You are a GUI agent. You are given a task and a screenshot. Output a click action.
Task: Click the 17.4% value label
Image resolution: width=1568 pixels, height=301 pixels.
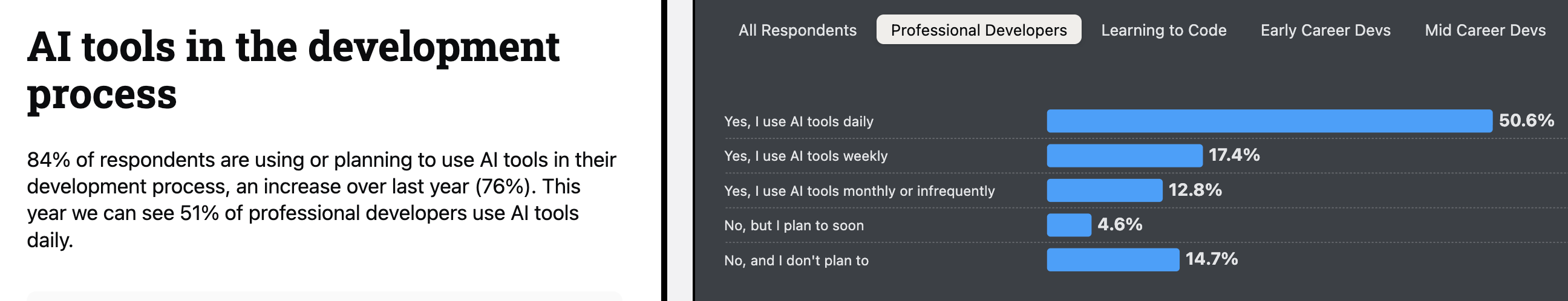click(1234, 155)
